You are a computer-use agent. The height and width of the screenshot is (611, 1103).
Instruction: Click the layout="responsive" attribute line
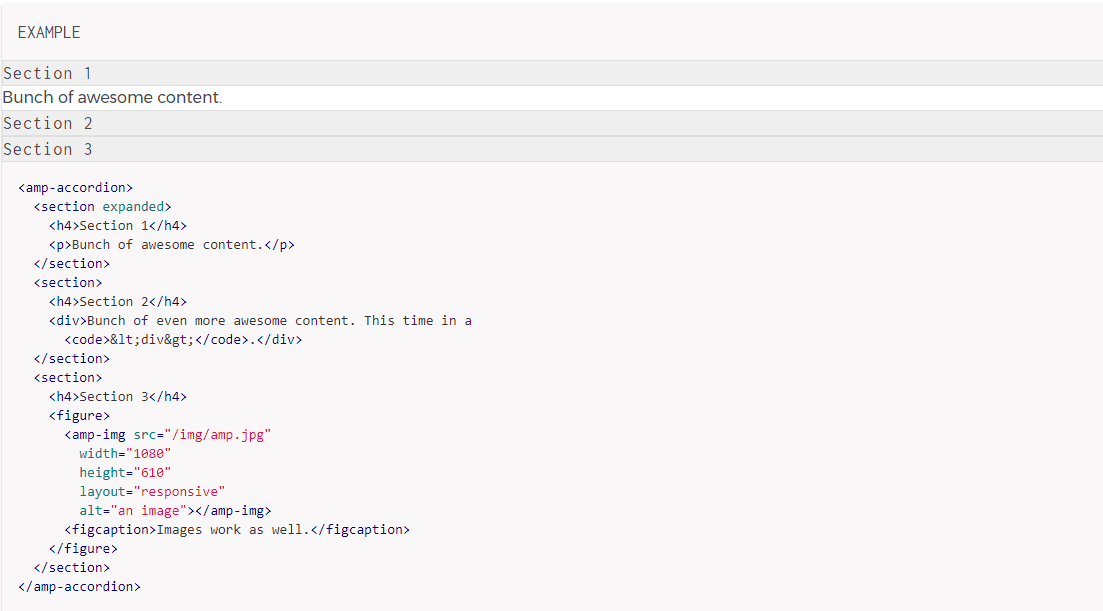[x=153, y=491]
